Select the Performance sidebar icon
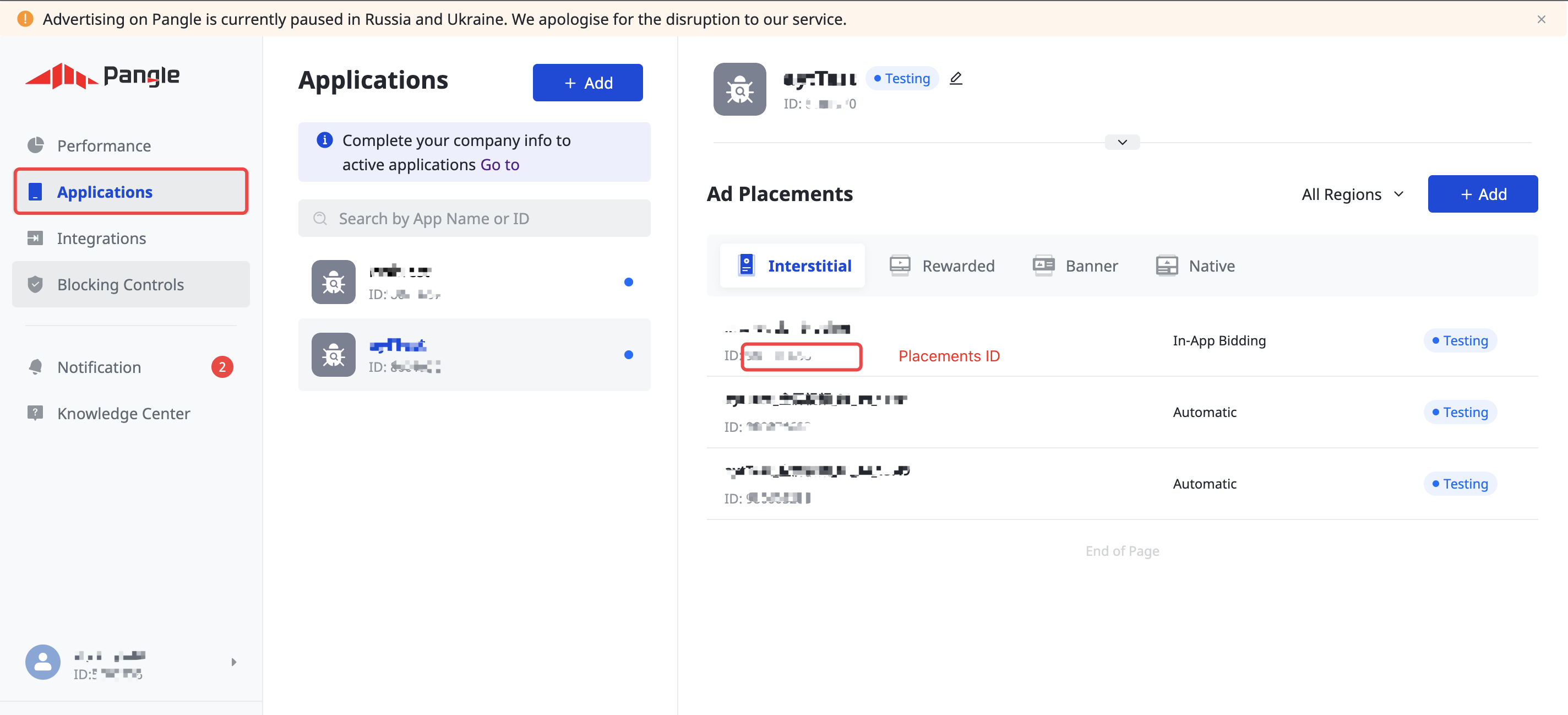 pyautogui.click(x=35, y=145)
